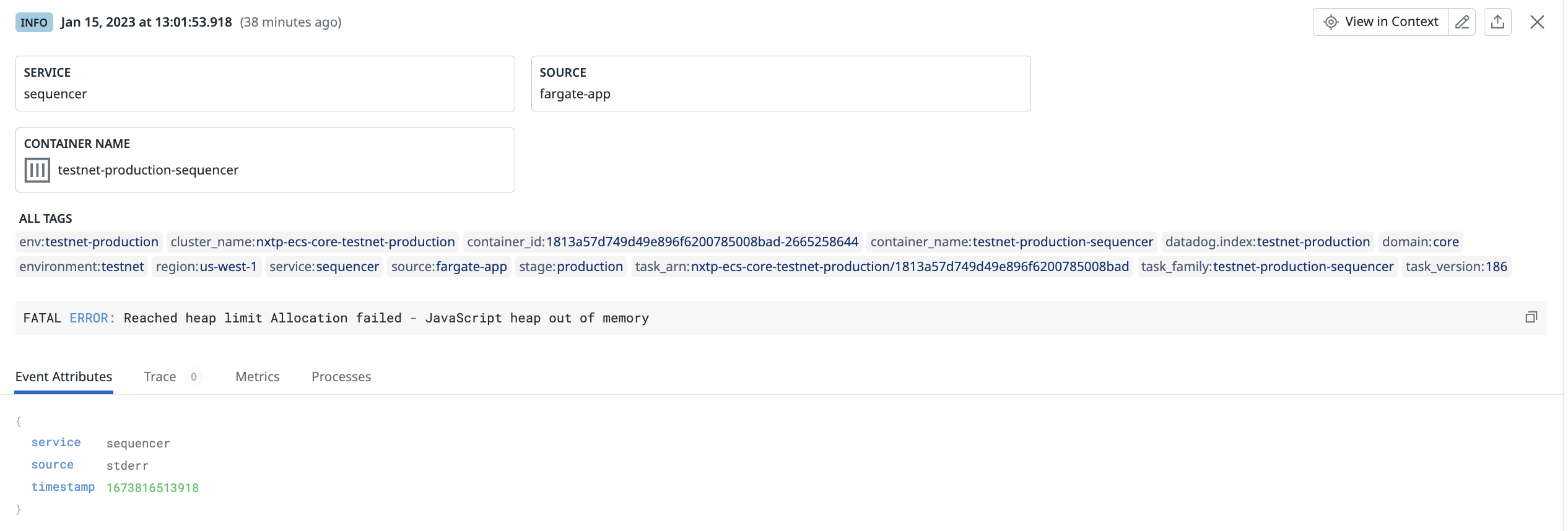Click the INFO severity badge
The image size is (1568, 531).
point(34,22)
